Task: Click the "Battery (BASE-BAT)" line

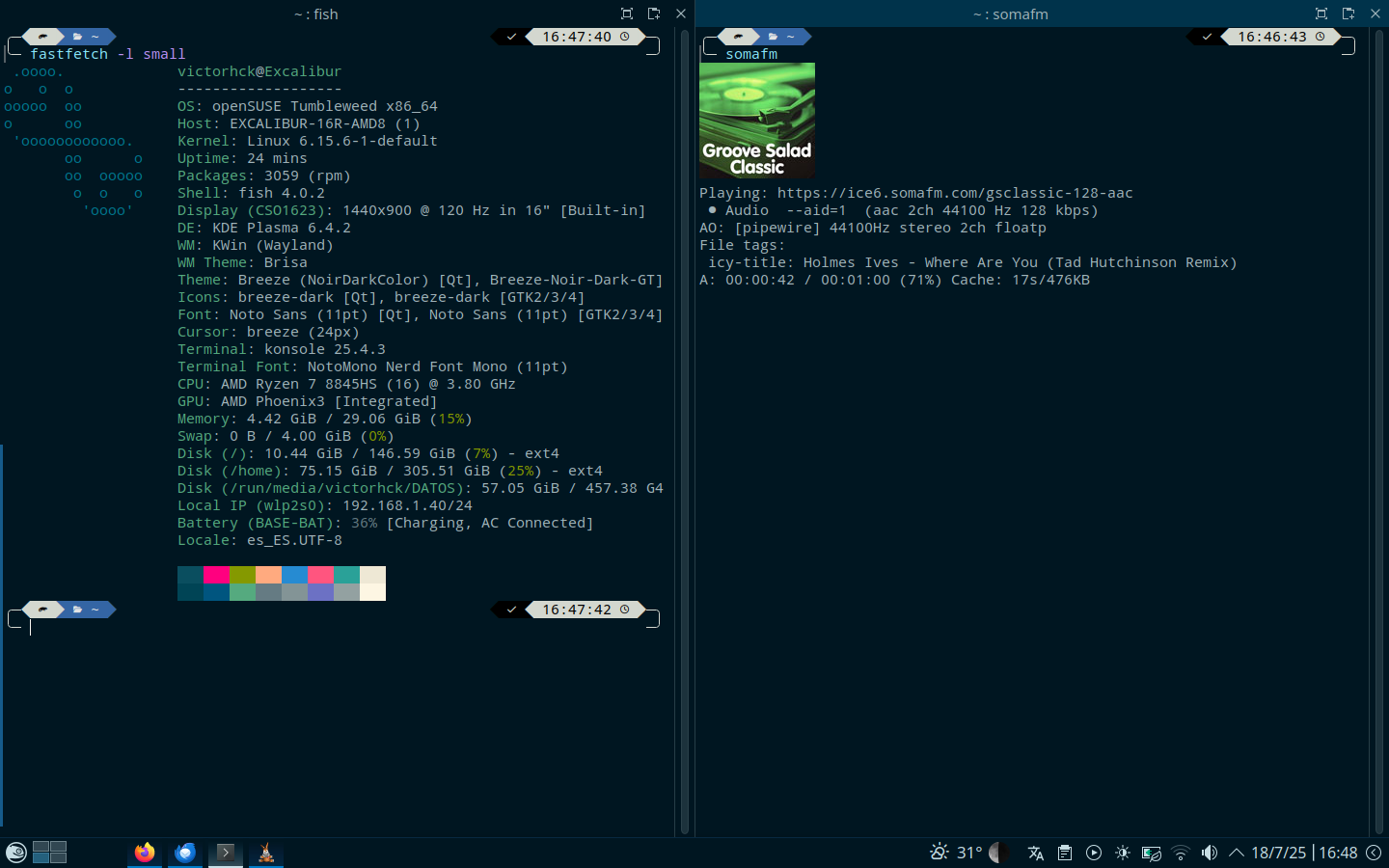Action: (386, 523)
